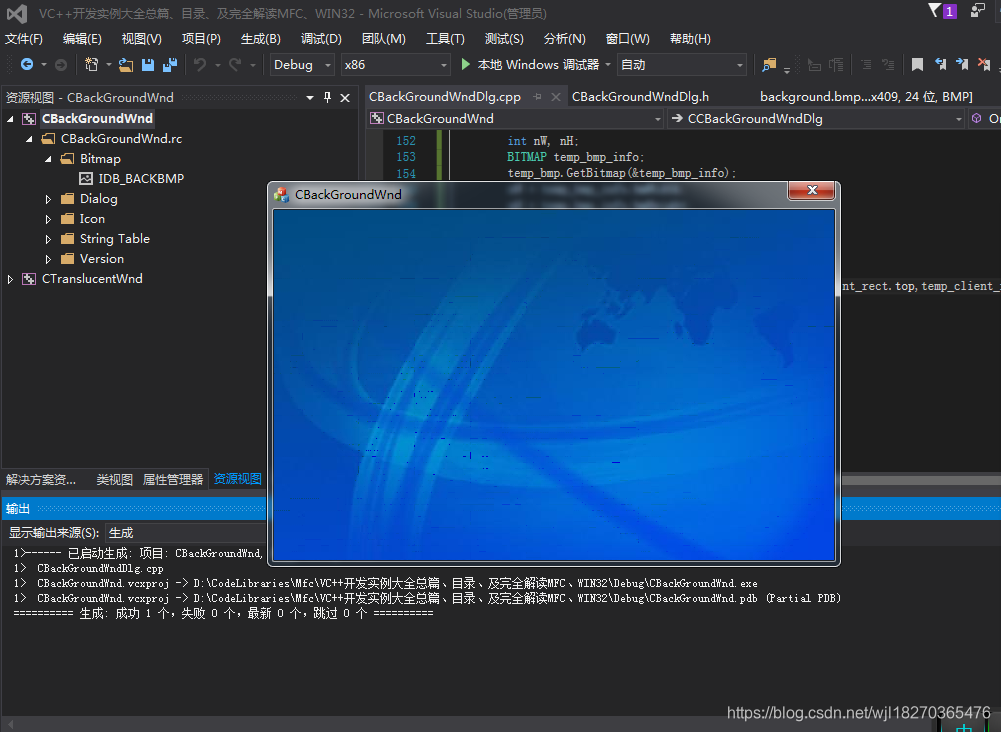This screenshot has width=1001, height=732.
Task: Switch to 类视图 tab
Action: 114,479
